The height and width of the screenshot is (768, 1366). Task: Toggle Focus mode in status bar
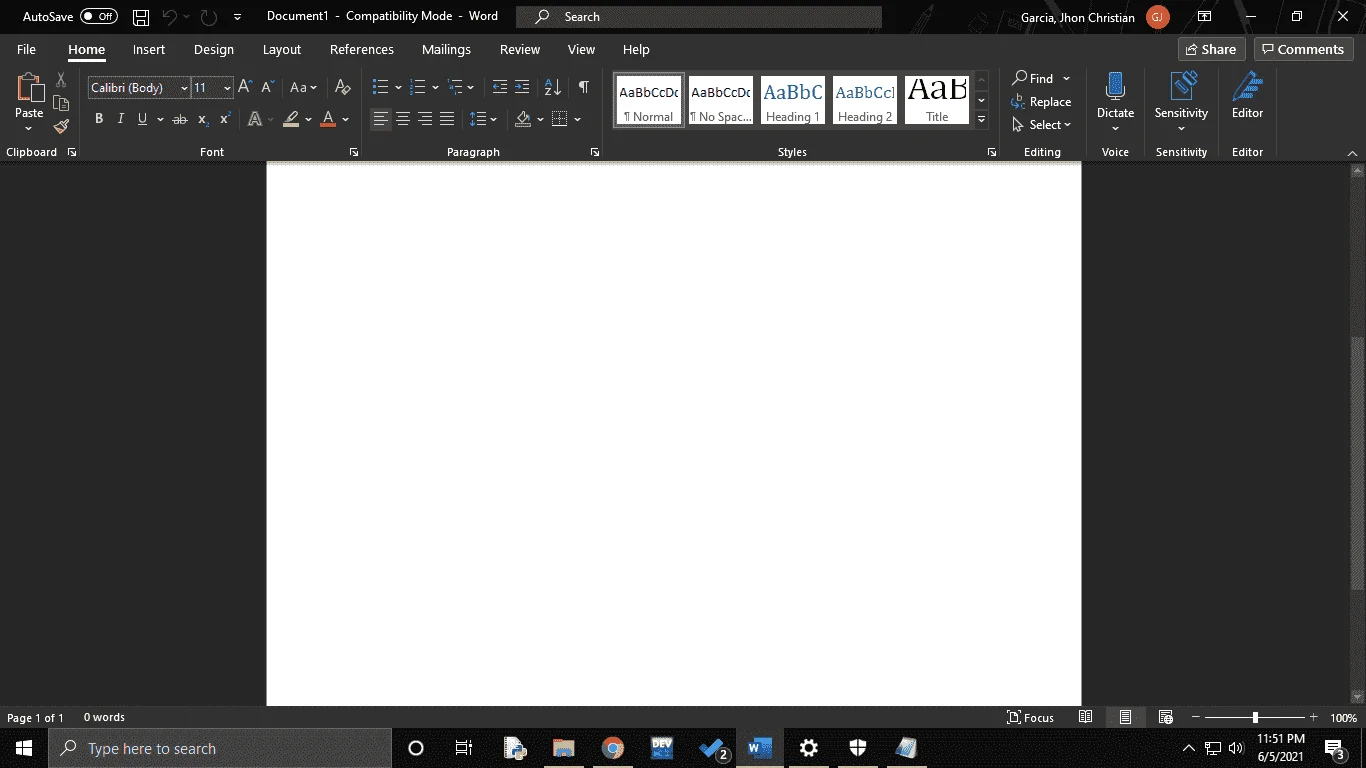pos(1030,717)
